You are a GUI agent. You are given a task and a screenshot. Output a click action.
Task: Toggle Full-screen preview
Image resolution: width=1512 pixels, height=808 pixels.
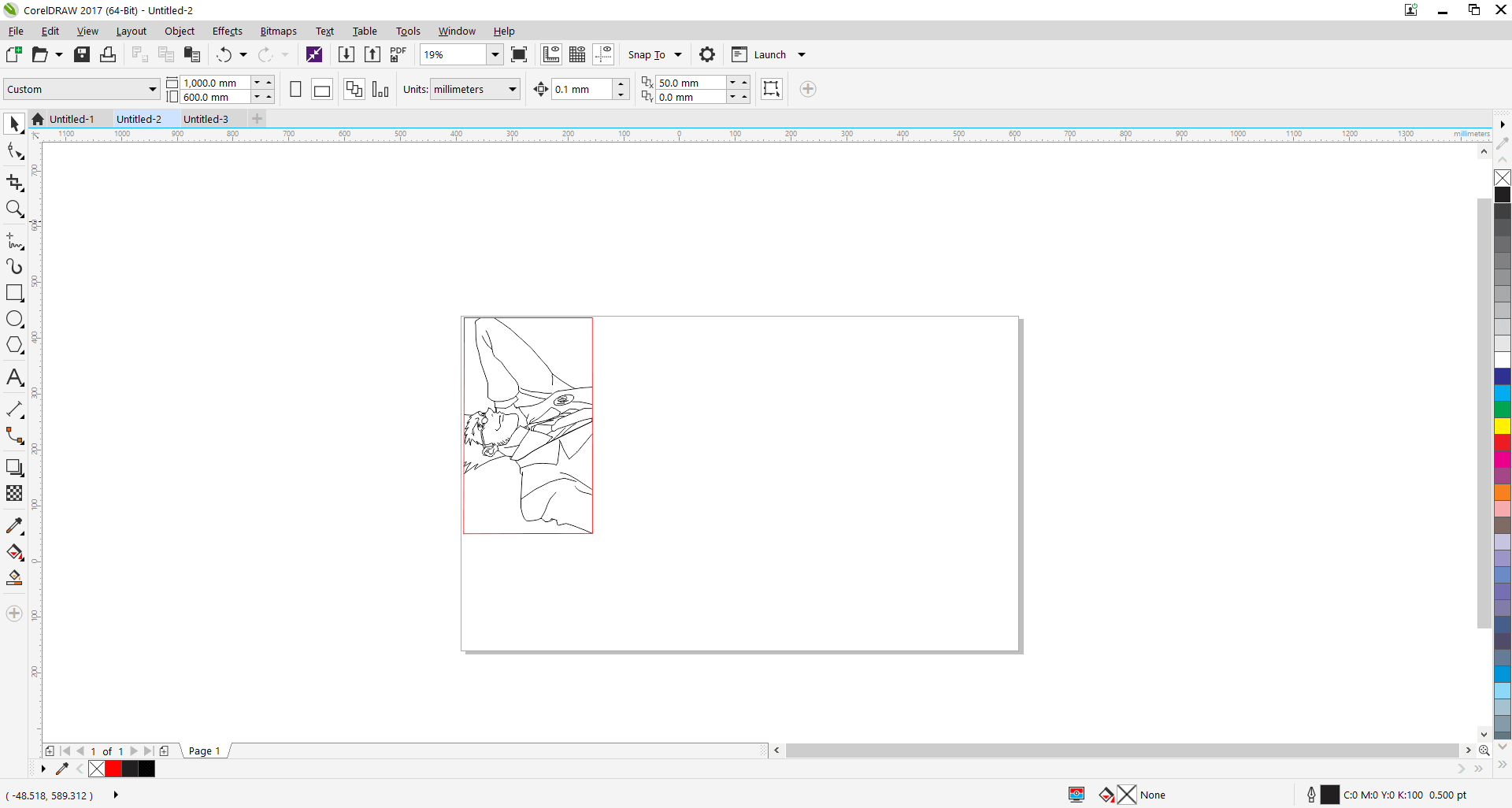519,54
